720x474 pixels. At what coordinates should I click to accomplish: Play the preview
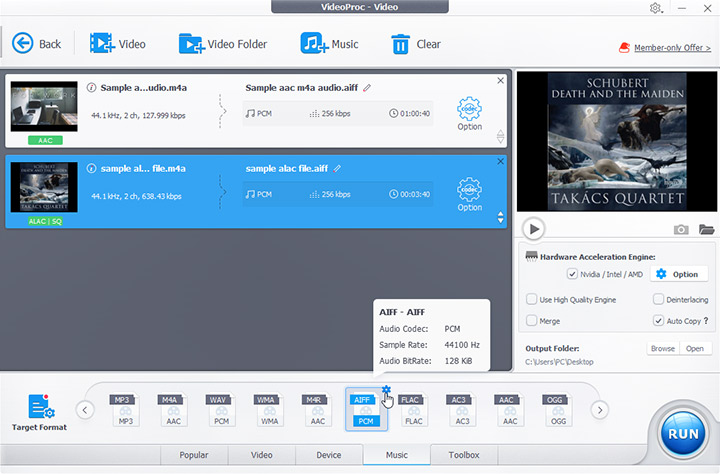(x=534, y=229)
